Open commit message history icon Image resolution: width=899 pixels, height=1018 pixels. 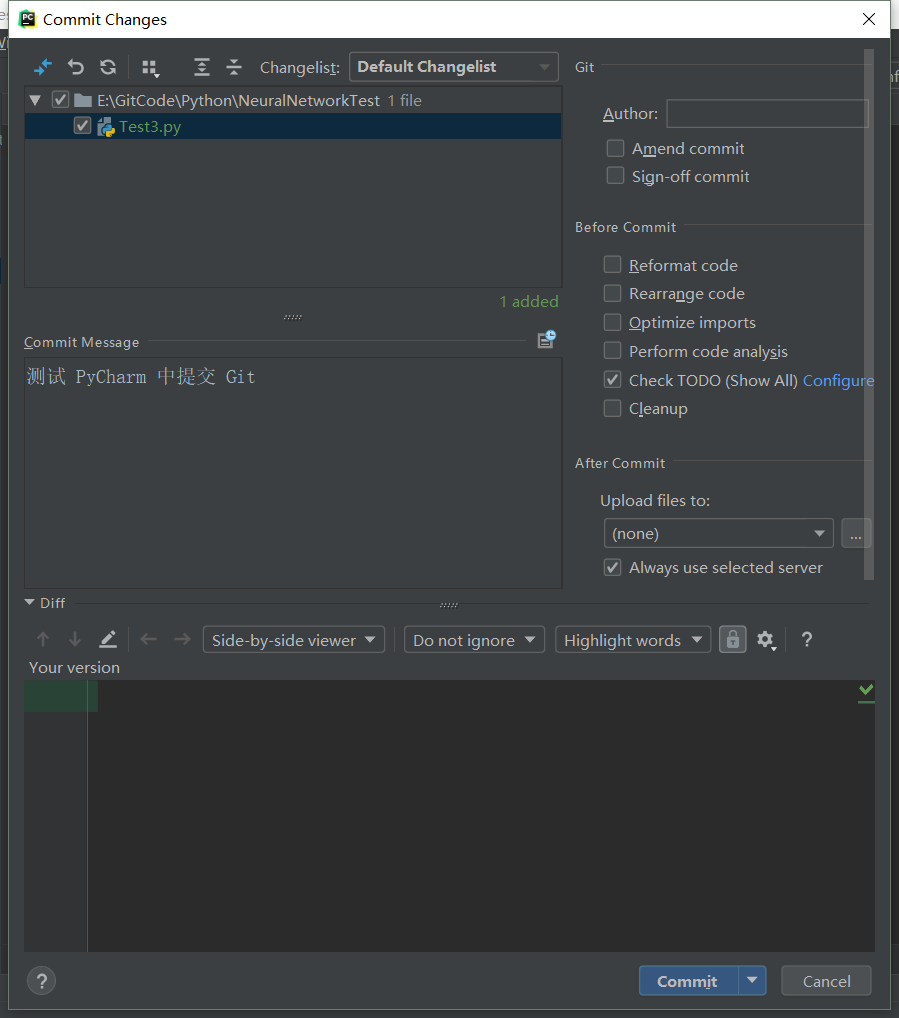[x=546, y=340]
